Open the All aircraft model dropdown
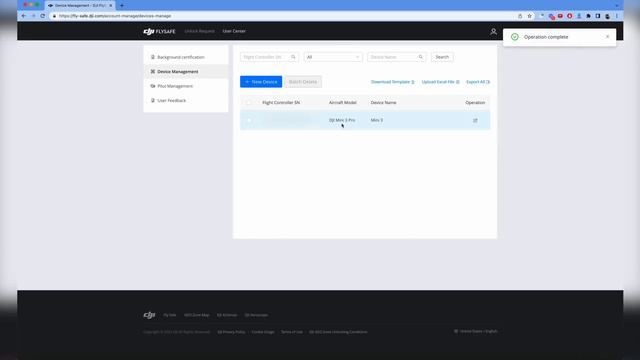Viewport: 640px width, 360px height. [x=333, y=57]
